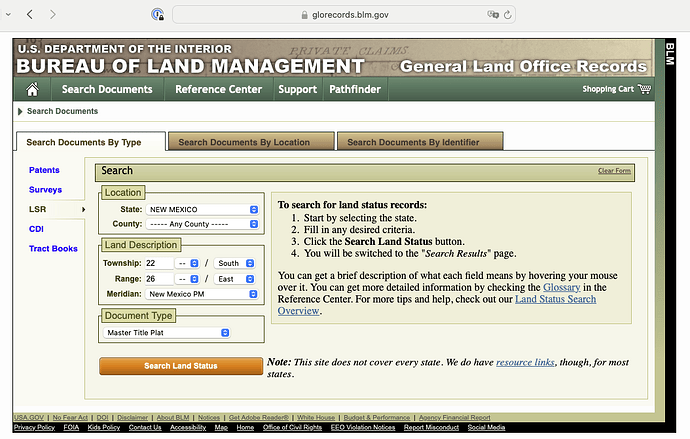690x439 pixels.
Task: Open About BLM footer link
Action: [x=173, y=417]
